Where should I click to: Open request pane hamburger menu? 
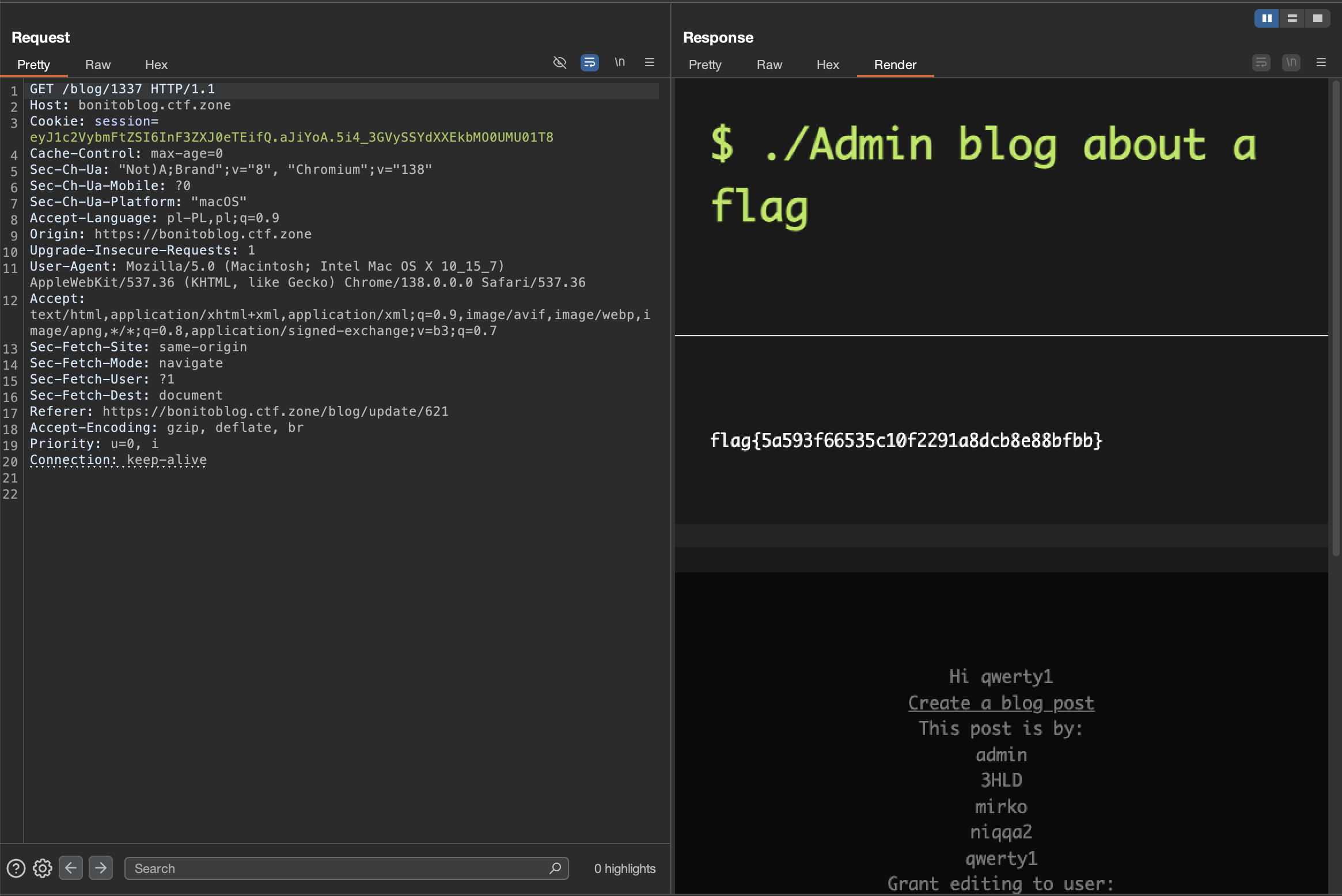[650, 62]
